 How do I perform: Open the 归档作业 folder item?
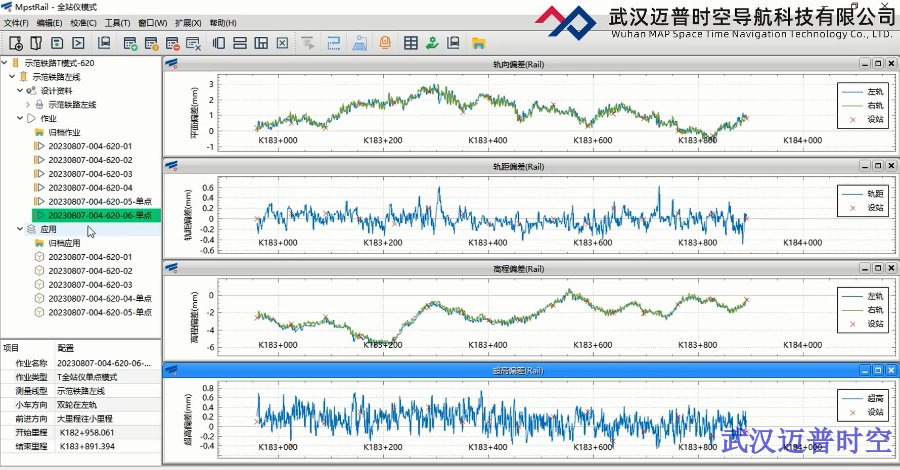[x=64, y=132]
